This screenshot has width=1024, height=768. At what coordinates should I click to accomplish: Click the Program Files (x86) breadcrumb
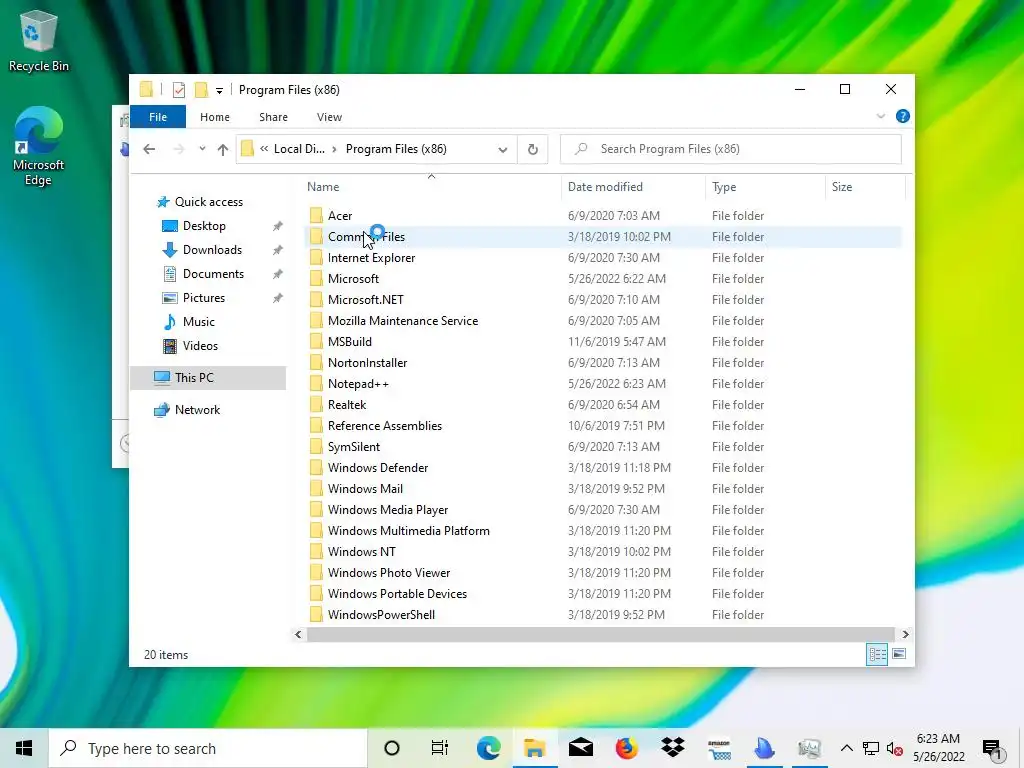pos(396,149)
